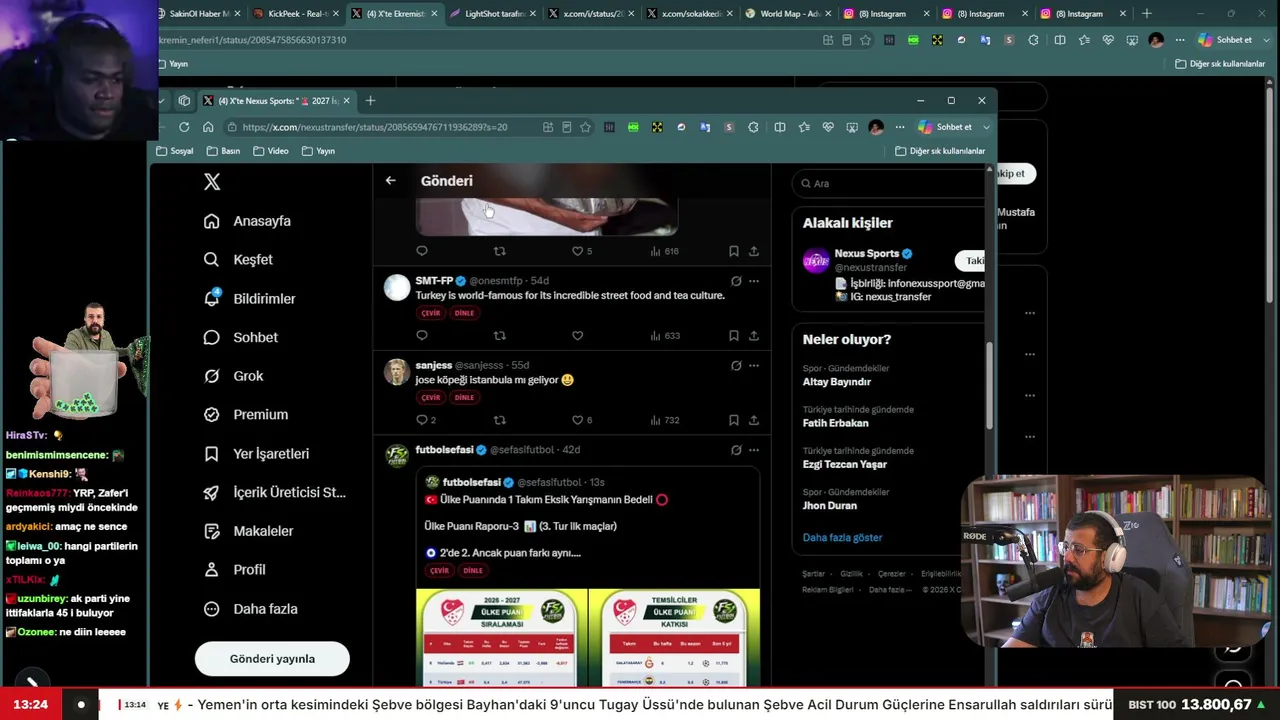This screenshot has height=720, width=1280.
Task: Like the SMT-FP reply
Action: [x=577, y=336]
